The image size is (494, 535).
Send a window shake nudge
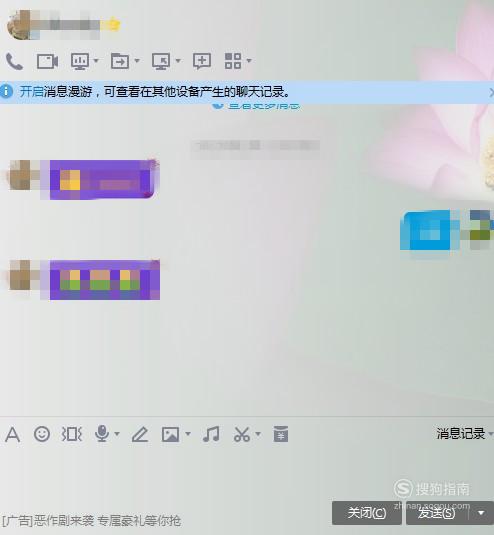72,434
